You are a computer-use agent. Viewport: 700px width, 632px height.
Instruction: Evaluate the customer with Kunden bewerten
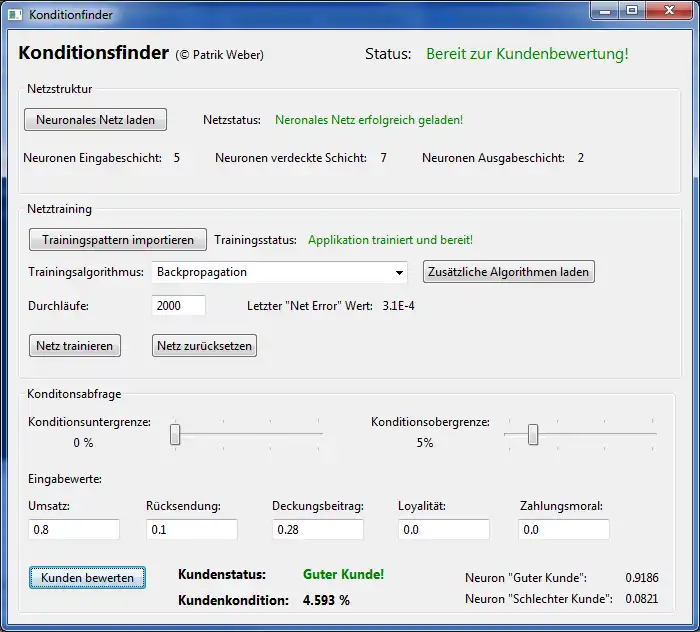coord(88,578)
